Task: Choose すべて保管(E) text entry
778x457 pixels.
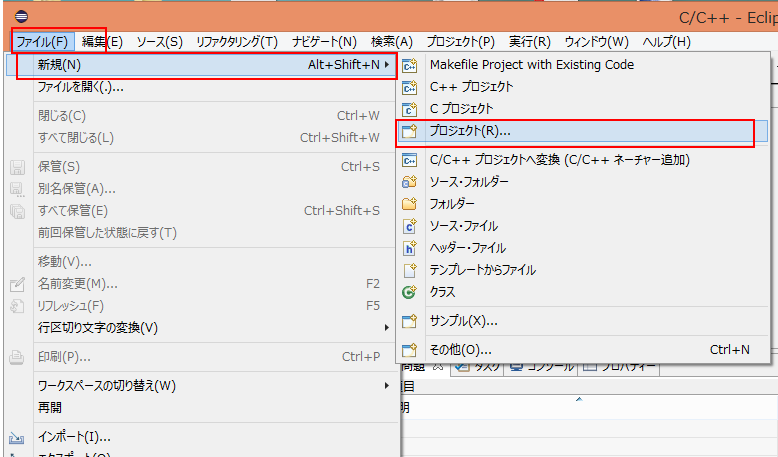Action: [x=73, y=210]
